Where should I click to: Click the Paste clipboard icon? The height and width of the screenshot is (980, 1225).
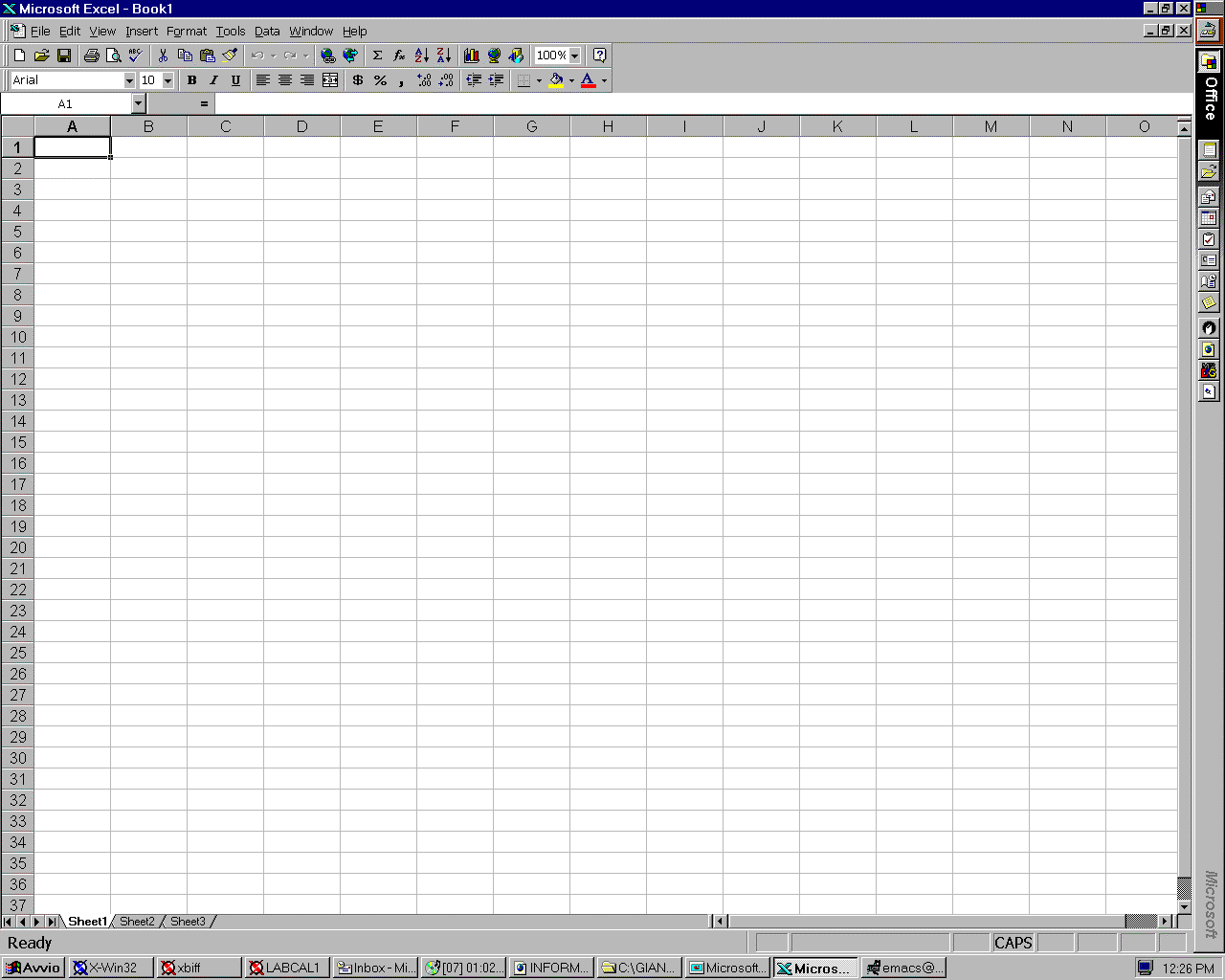tap(207, 56)
